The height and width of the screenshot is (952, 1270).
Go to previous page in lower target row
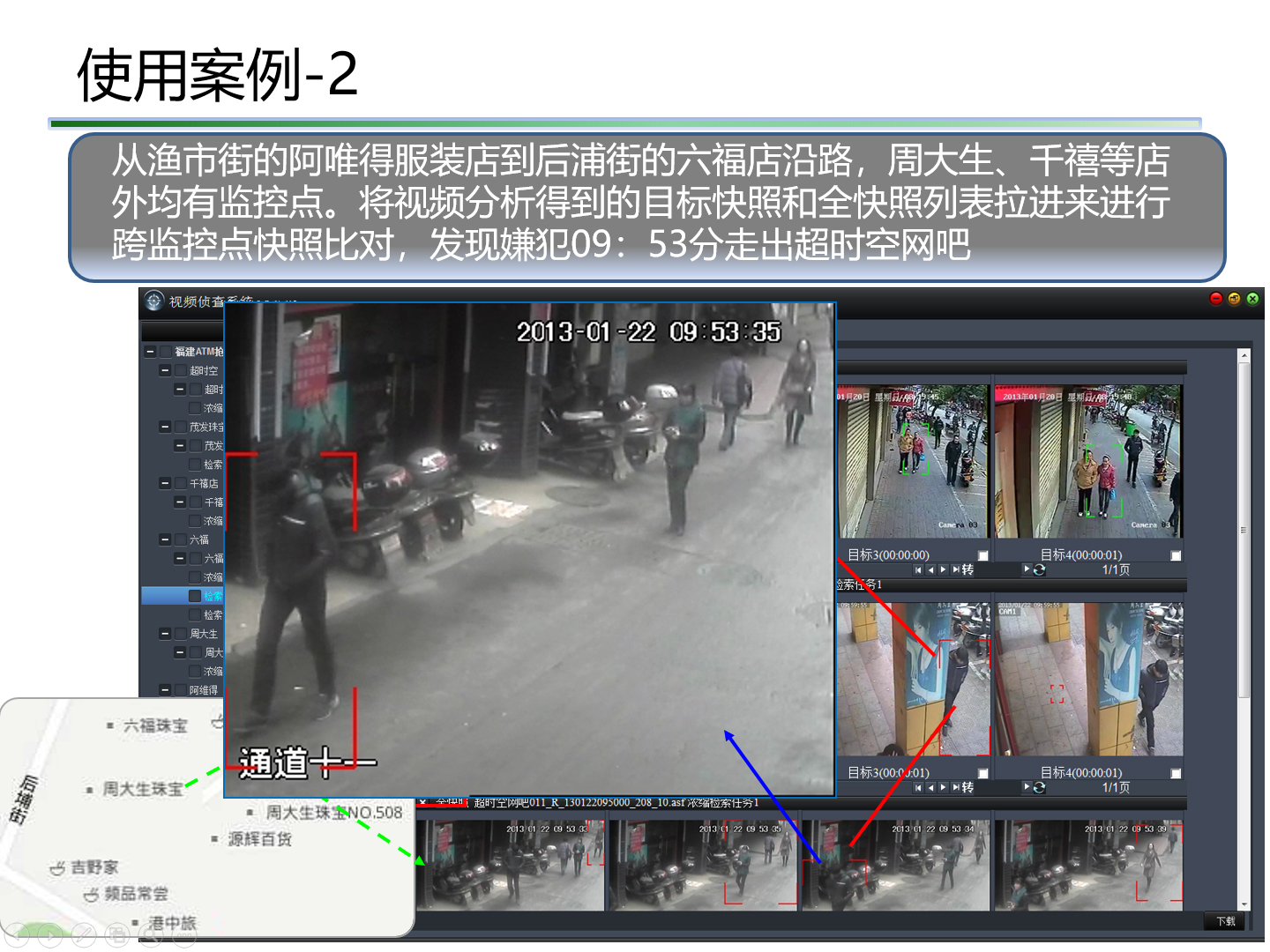pyautogui.click(x=930, y=788)
